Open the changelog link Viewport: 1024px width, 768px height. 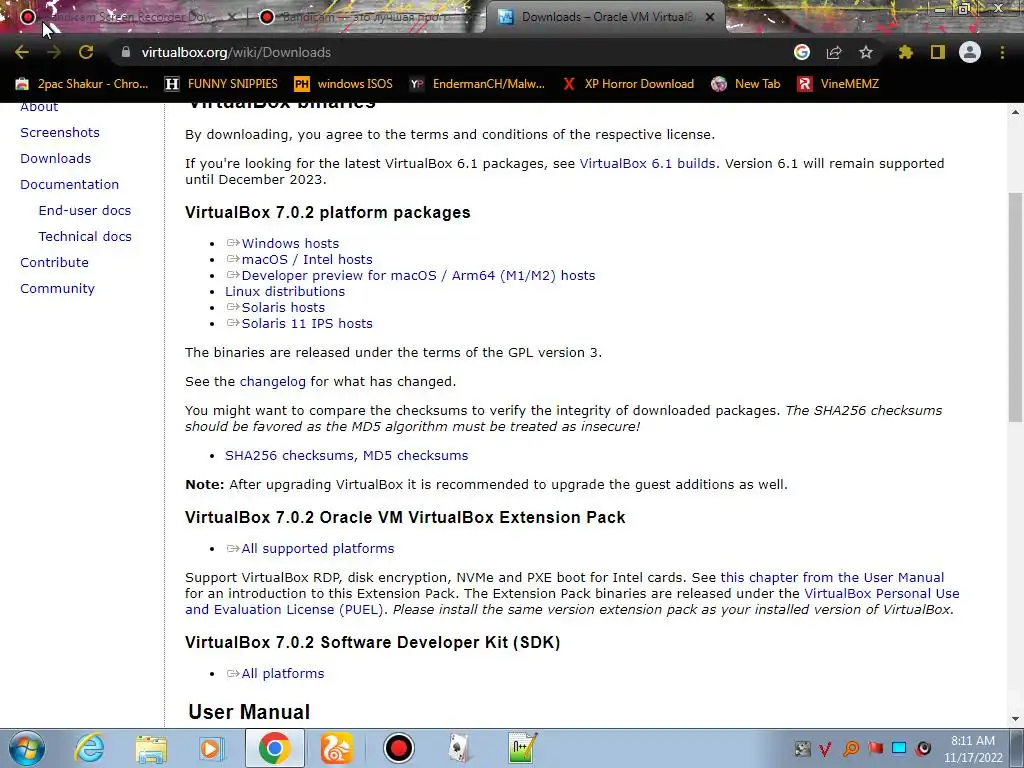point(272,381)
